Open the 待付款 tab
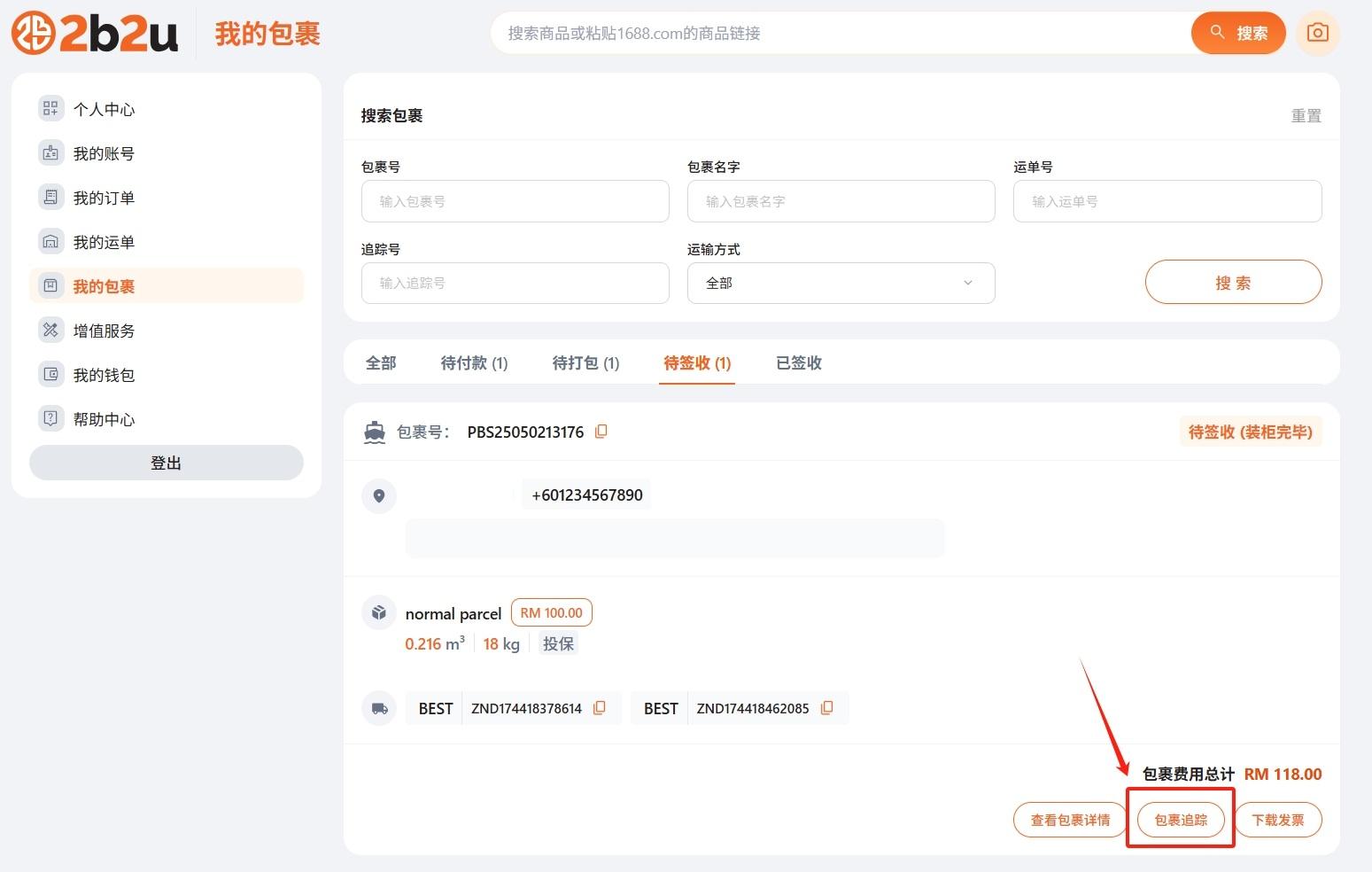Screen dimensions: 1372x872 point(475,362)
